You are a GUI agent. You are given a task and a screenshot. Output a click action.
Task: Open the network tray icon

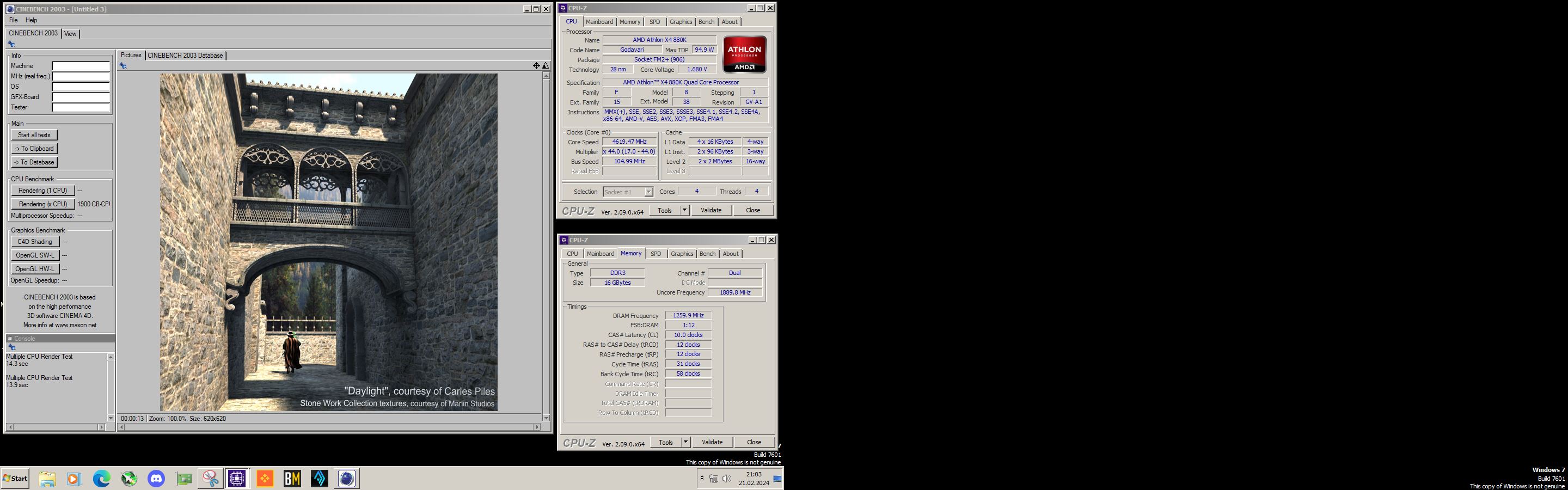coord(714,479)
